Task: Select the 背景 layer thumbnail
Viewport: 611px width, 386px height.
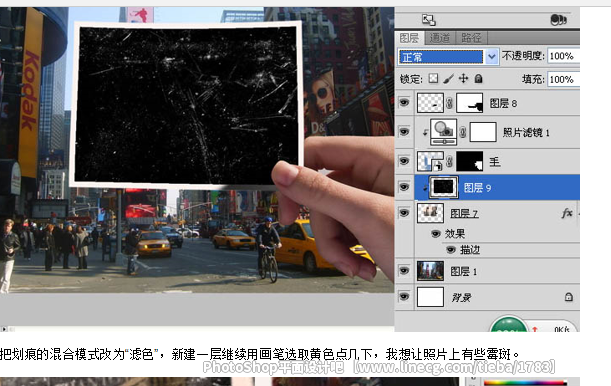Action: tap(430, 297)
